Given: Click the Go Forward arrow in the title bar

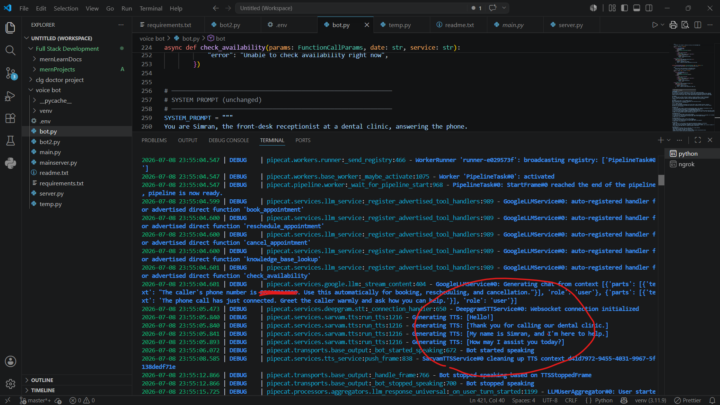Looking at the screenshot, I should (228, 8).
